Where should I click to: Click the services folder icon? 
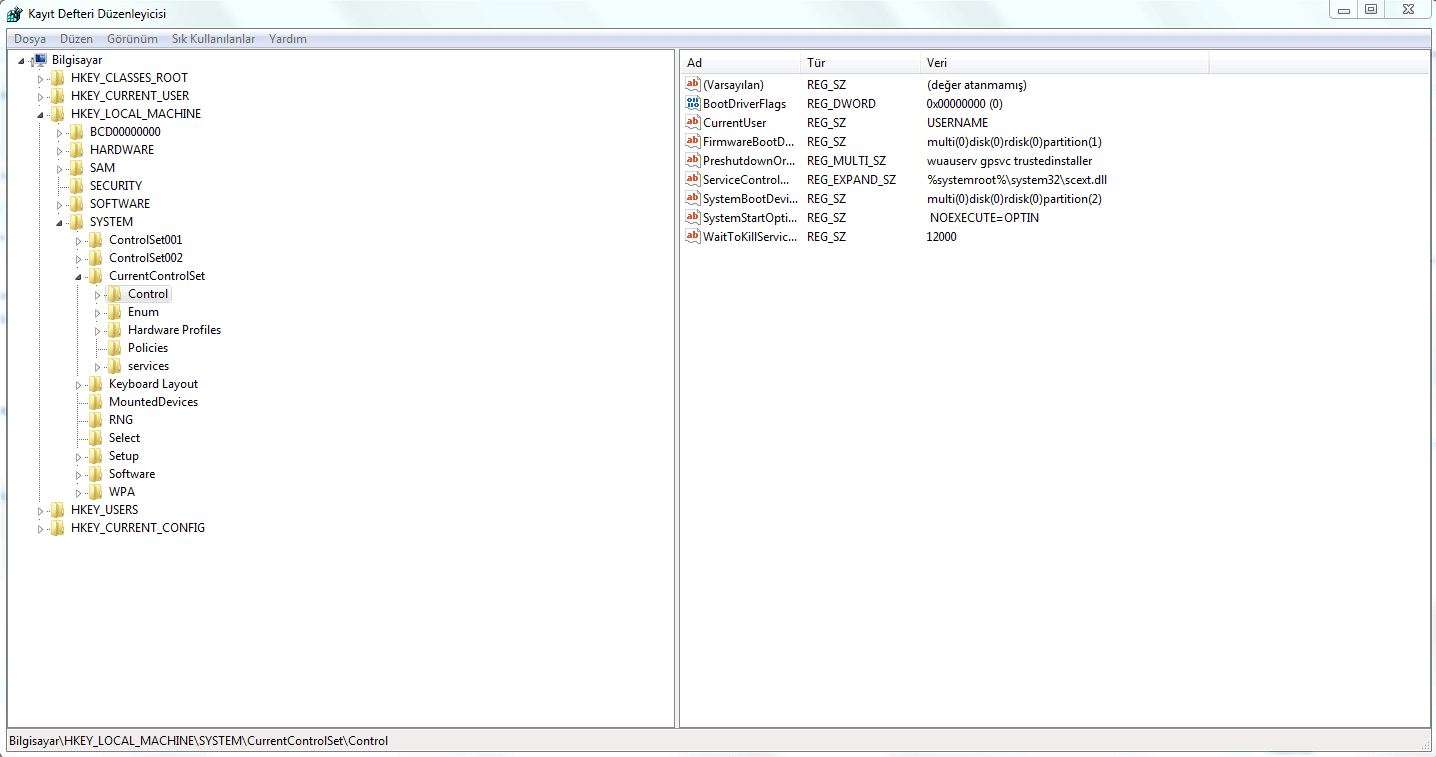point(115,366)
